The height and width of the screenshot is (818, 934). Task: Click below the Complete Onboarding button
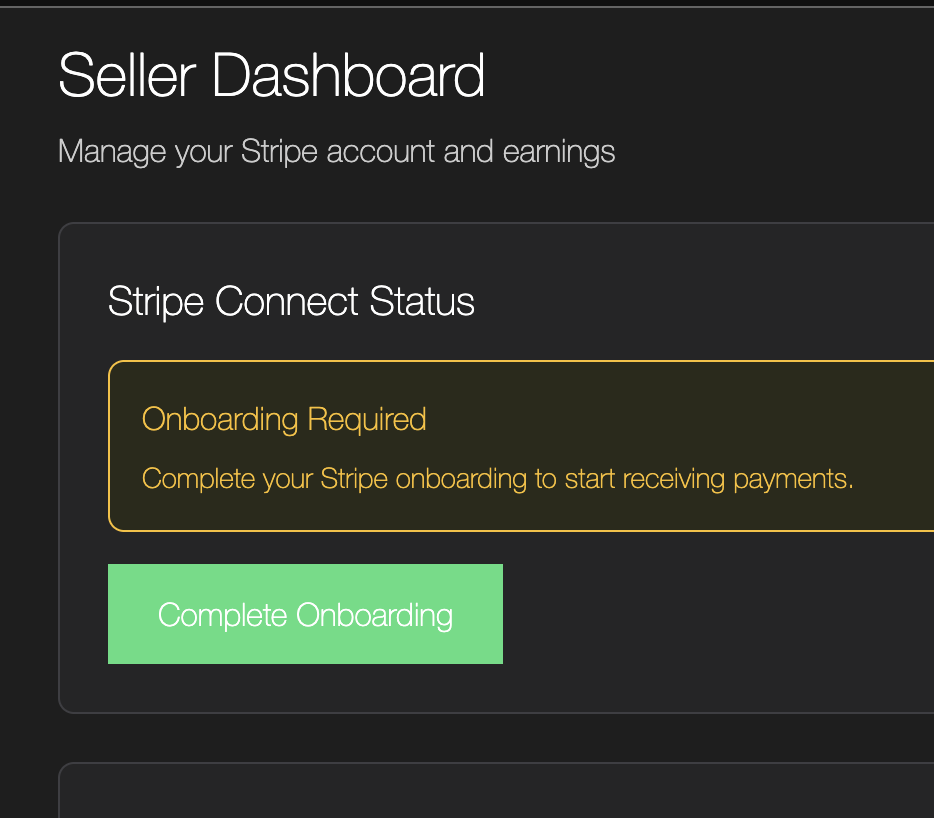304,685
